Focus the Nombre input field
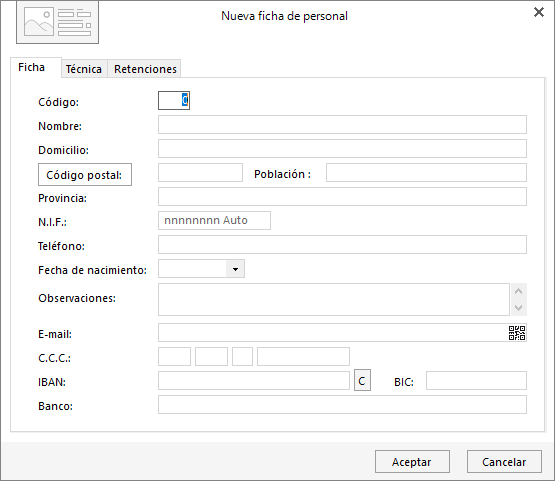 [x=342, y=125]
